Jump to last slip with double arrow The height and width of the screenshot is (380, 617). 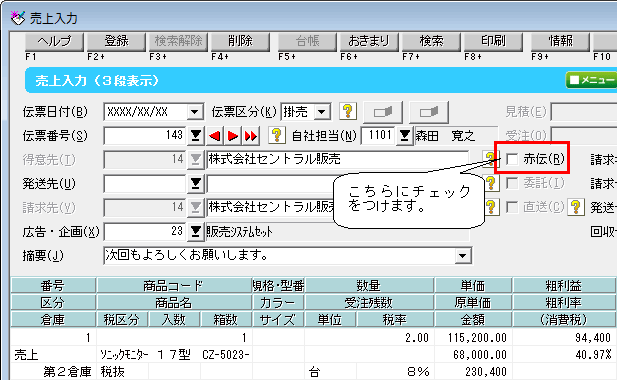[251, 136]
